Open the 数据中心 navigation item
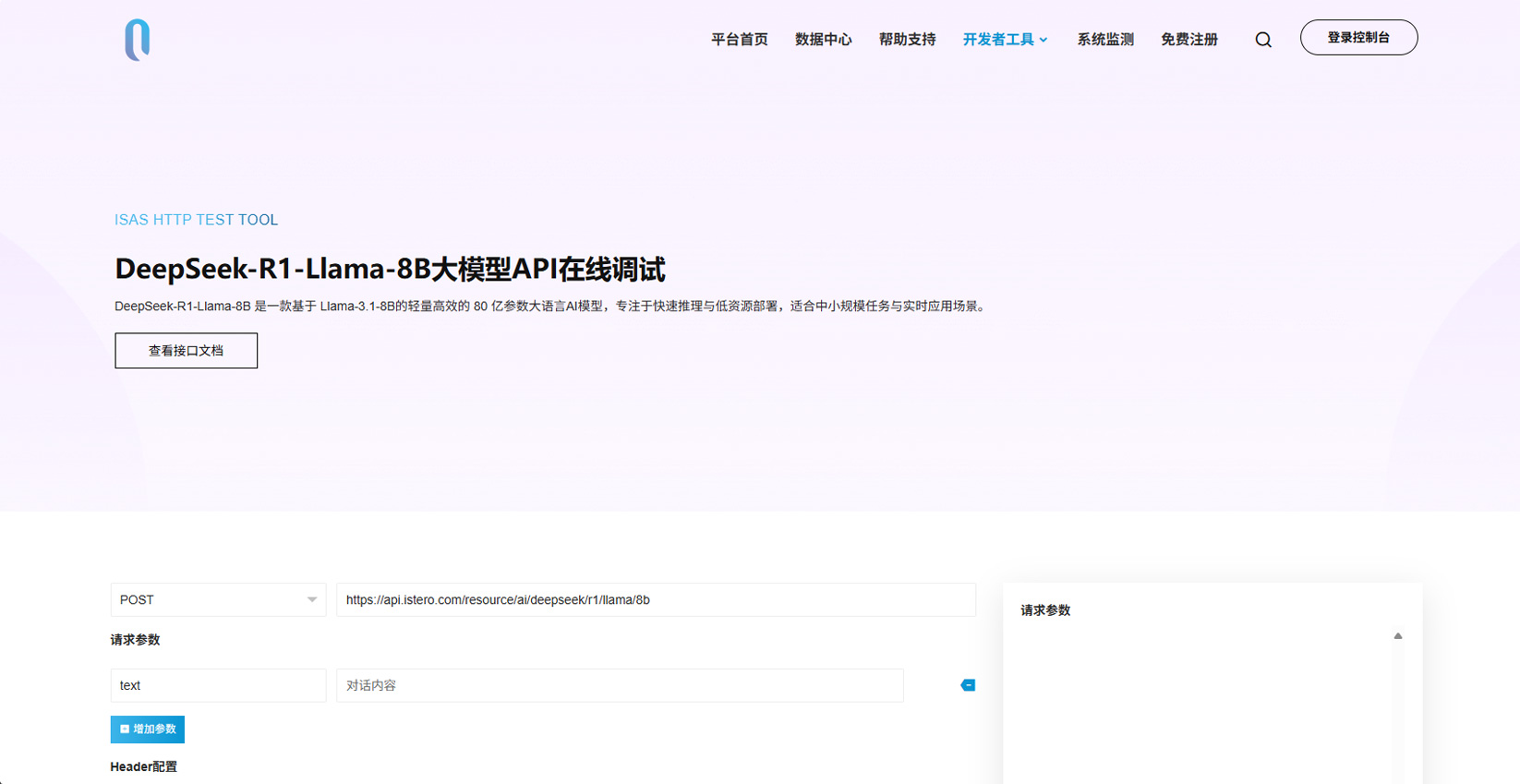Image resolution: width=1520 pixels, height=784 pixels. click(823, 40)
